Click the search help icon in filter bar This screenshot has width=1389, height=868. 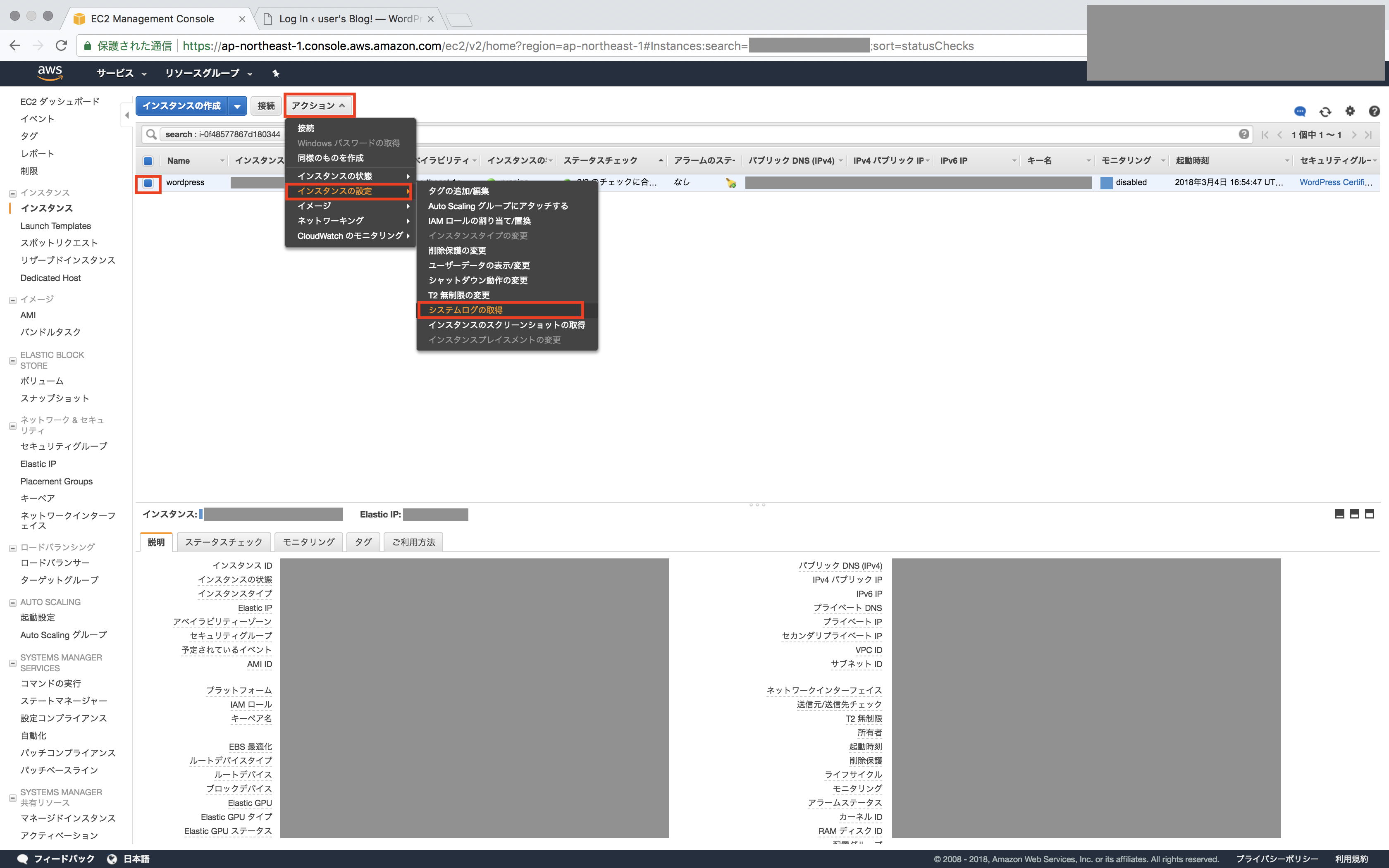pyautogui.click(x=1244, y=134)
